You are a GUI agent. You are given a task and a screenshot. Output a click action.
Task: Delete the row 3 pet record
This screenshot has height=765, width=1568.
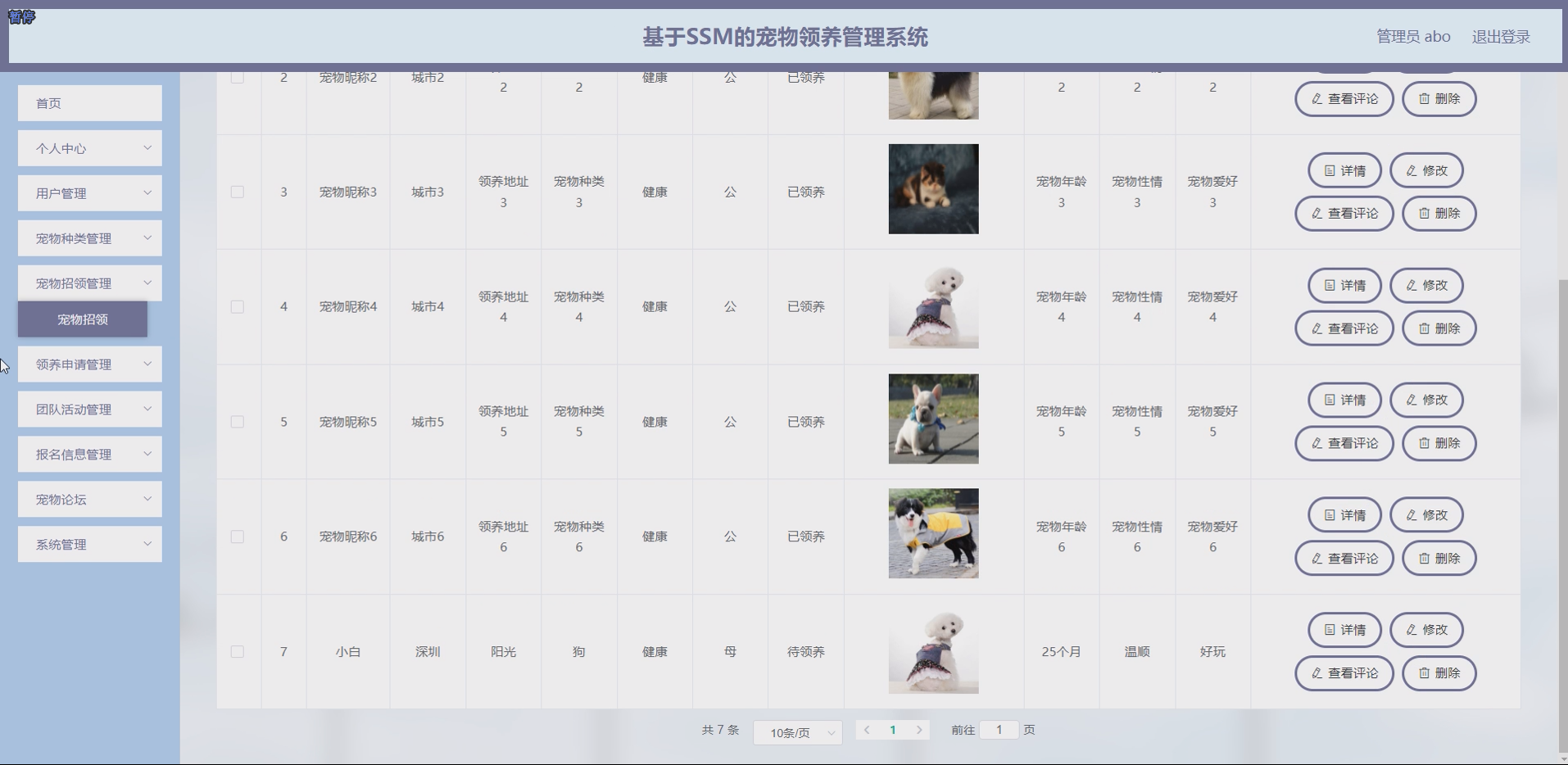tap(1439, 213)
